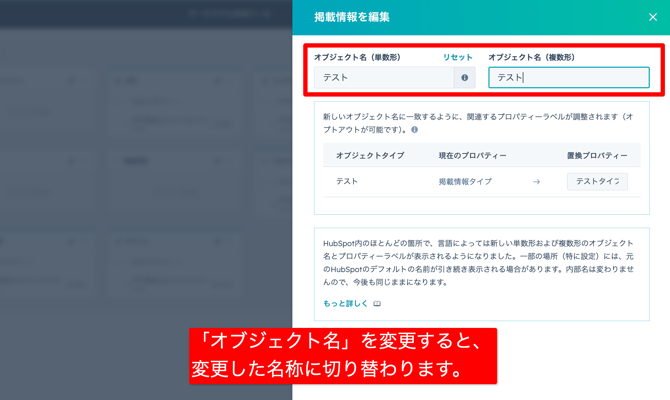Click the 掲載情報を編集 panel title
The image size is (670, 400).
coord(352,17)
